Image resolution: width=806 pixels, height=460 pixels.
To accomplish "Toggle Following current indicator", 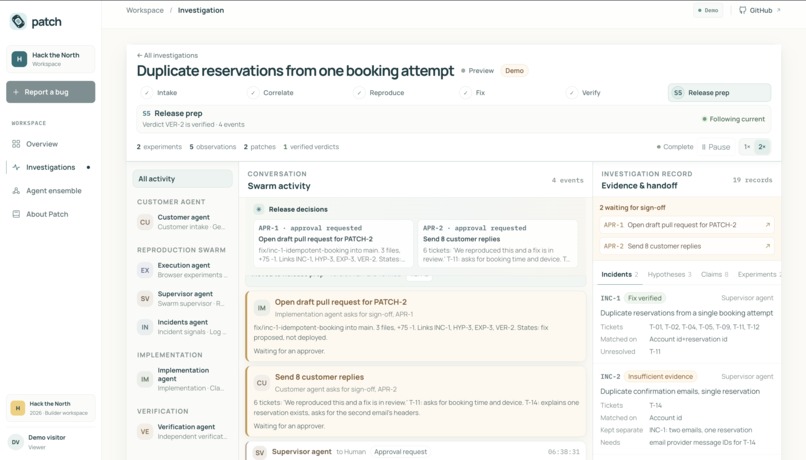I will 734,119.
